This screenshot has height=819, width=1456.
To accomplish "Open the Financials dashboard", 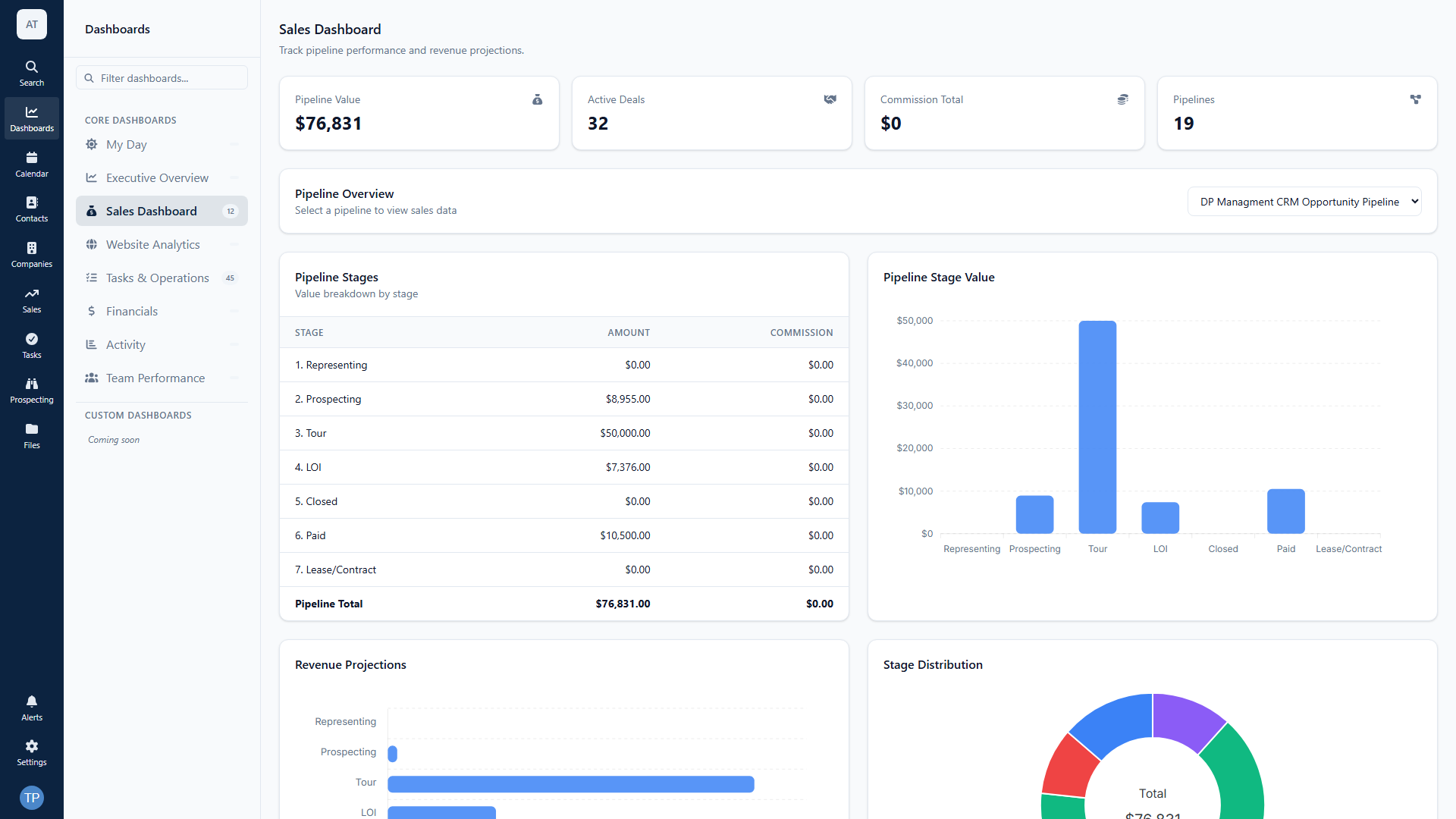I will pos(162,311).
